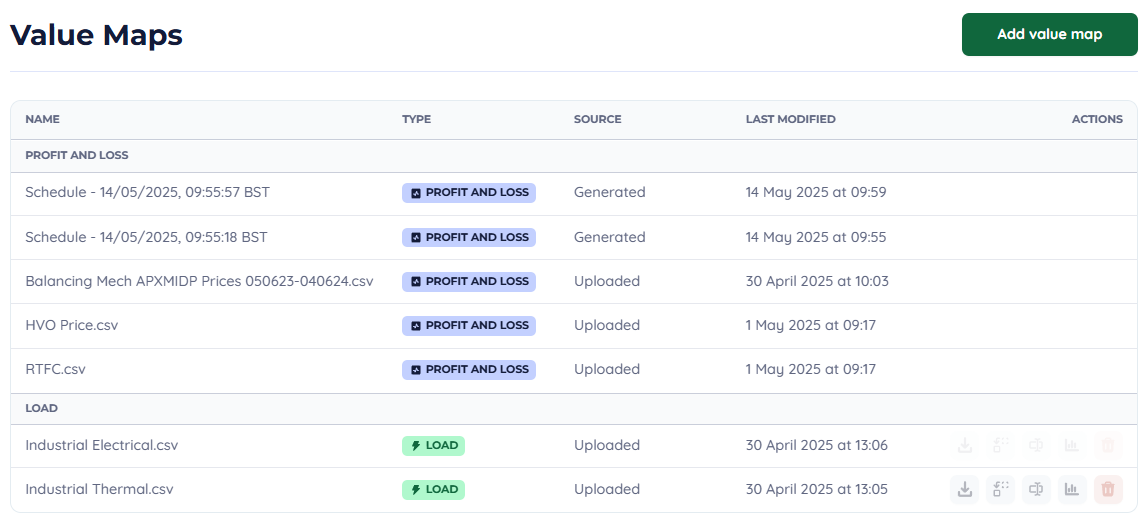
Task: Click the Type column header
Action: click(x=416, y=119)
